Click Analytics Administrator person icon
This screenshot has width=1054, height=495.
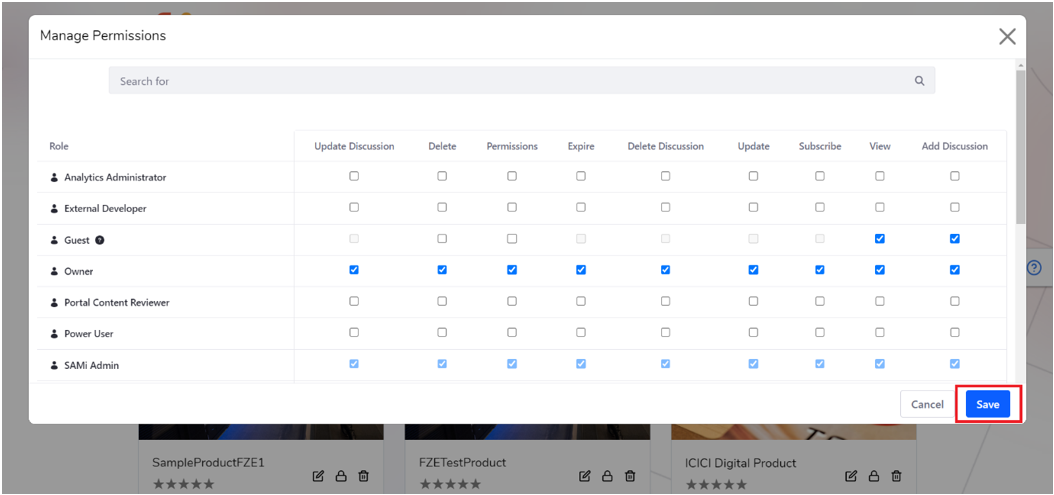(x=54, y=178)
